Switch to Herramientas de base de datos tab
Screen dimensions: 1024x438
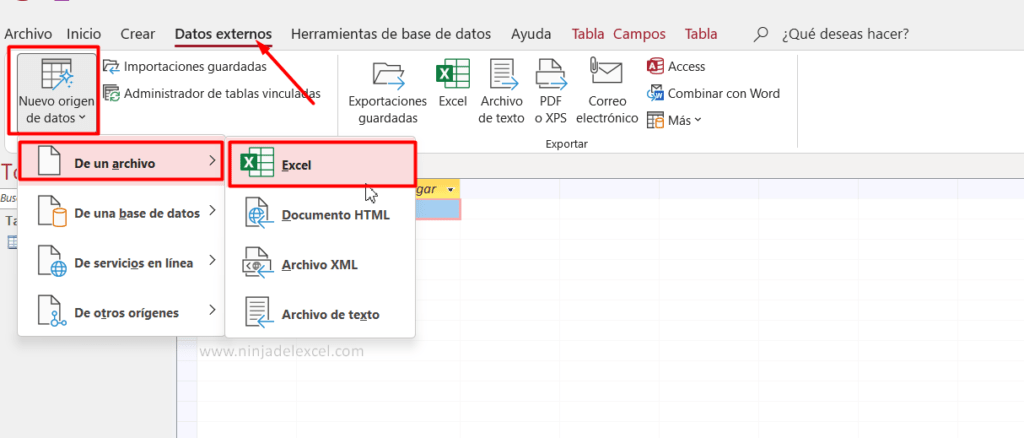point(391,34)
